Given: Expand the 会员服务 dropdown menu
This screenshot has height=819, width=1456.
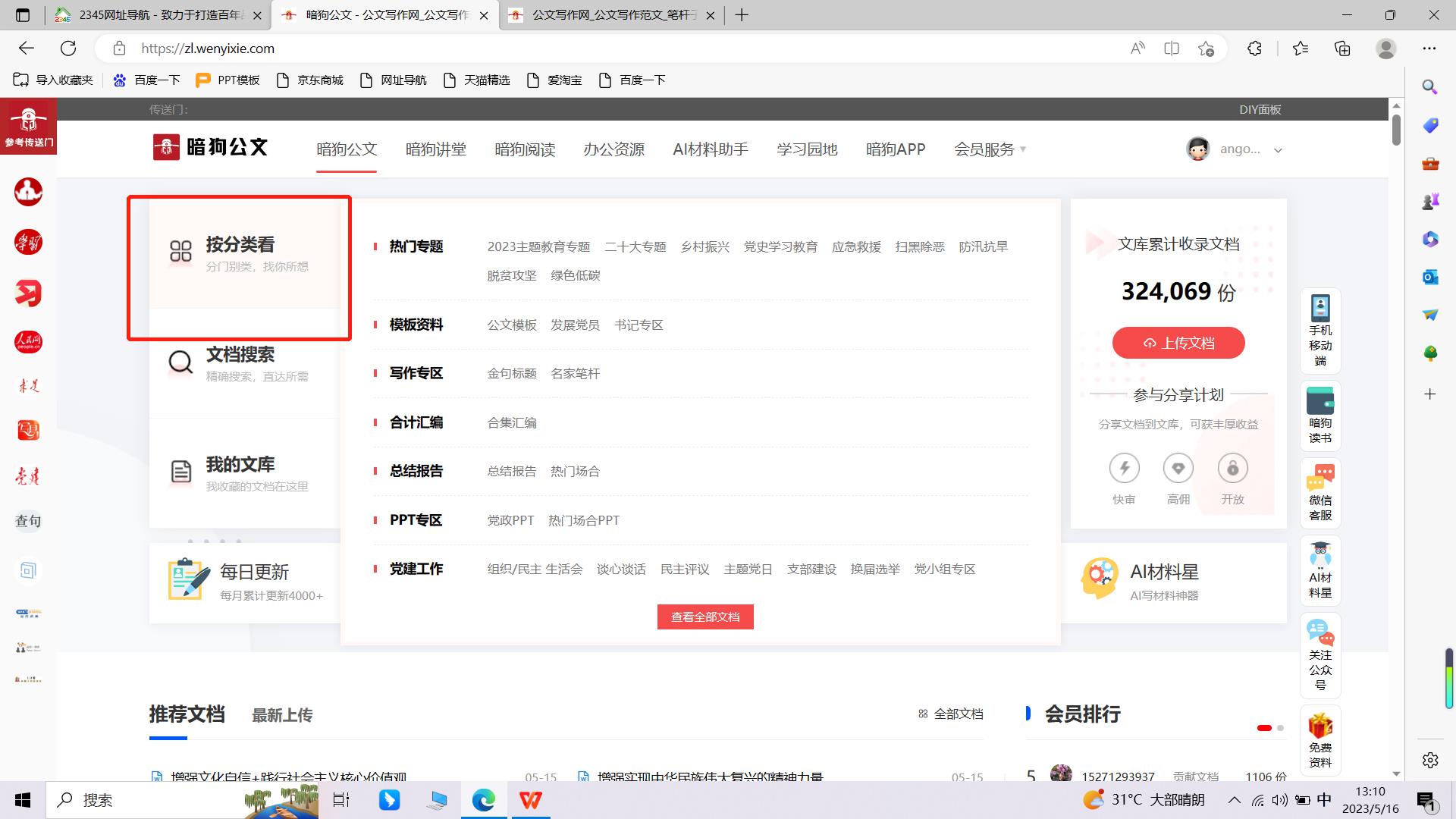Looking at the screenshot, I should click(990, 149).
